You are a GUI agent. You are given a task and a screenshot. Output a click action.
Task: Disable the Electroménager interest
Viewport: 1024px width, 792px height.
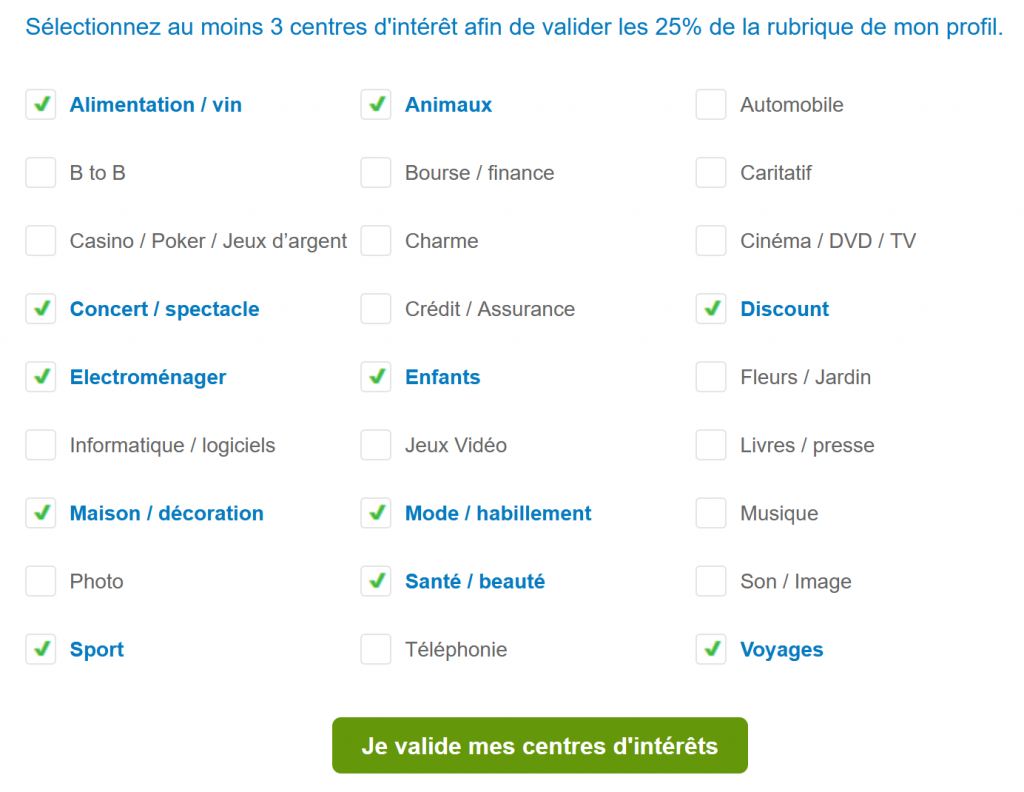[x=41, y=377]
